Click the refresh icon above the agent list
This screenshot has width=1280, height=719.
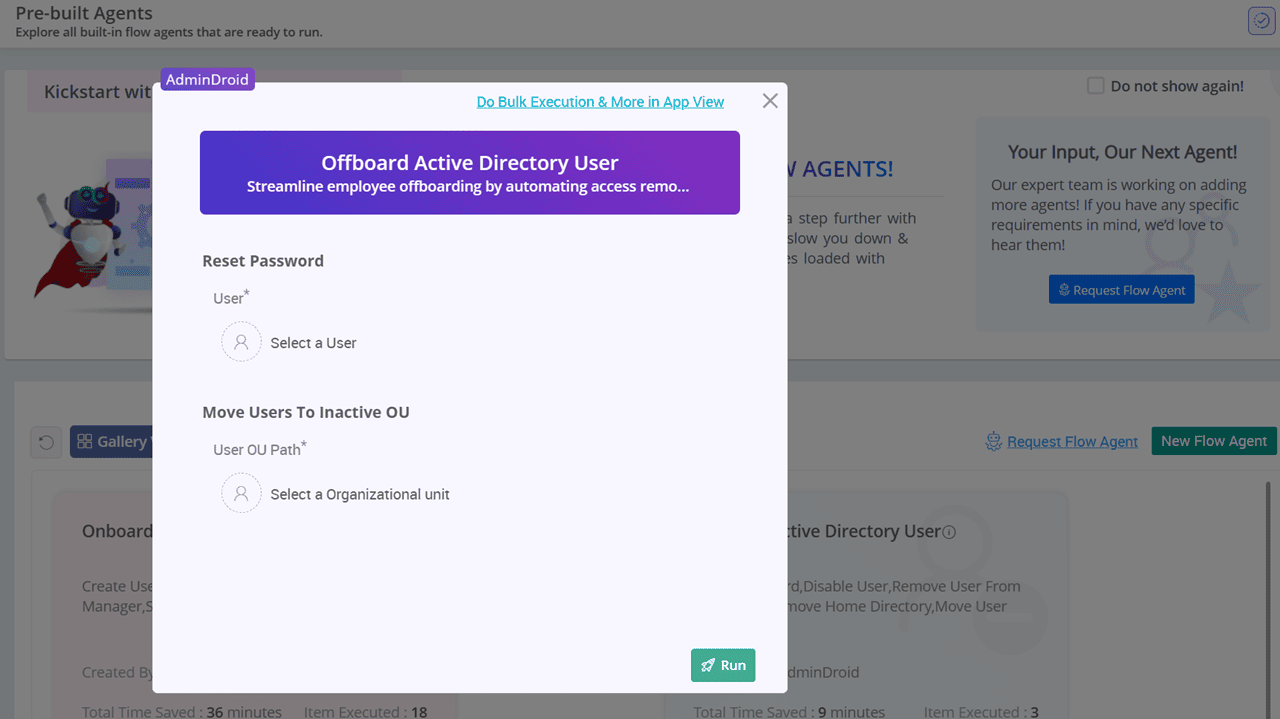[46, 441]
